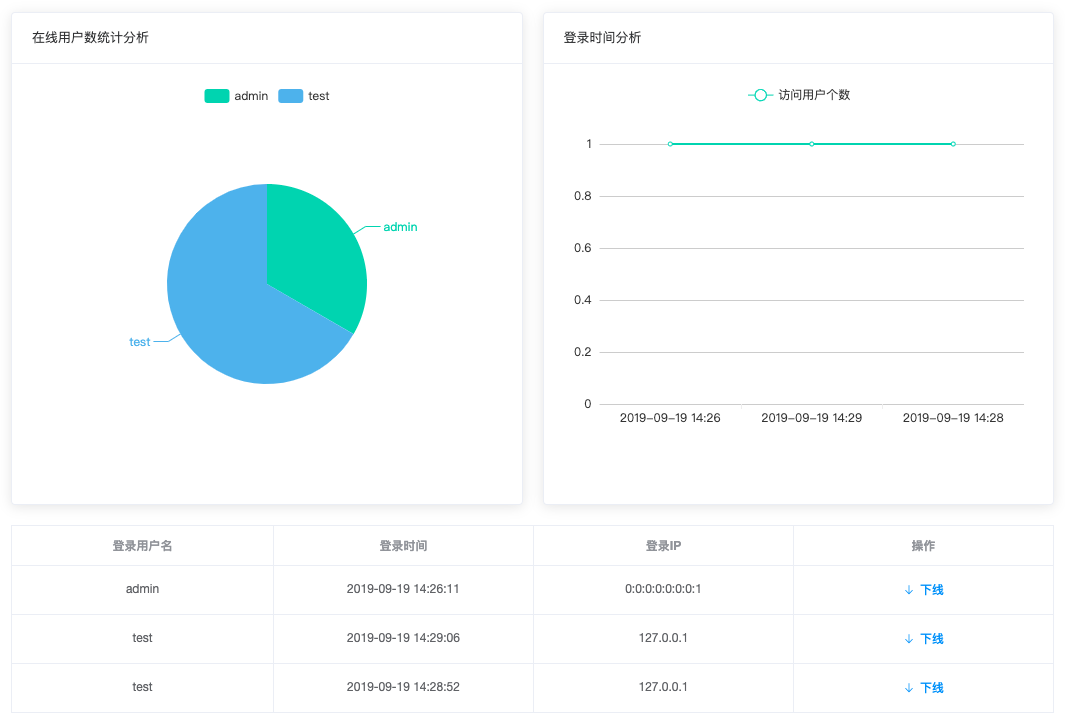
Task: Click down-arrow icon in admin row
Action: click(909, 590)
